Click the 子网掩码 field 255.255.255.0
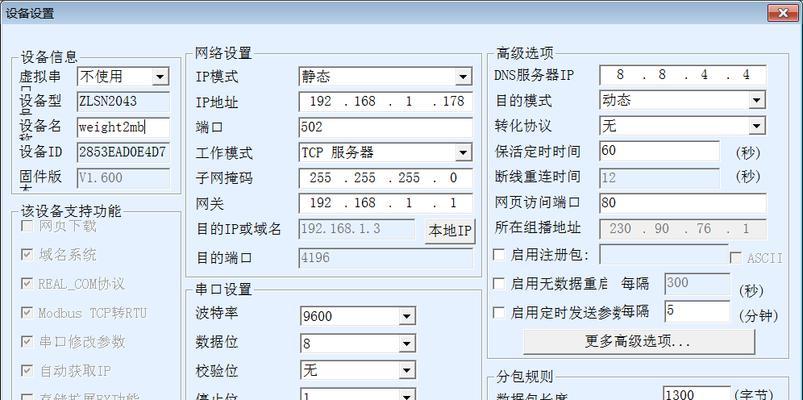 click(385, 178)
